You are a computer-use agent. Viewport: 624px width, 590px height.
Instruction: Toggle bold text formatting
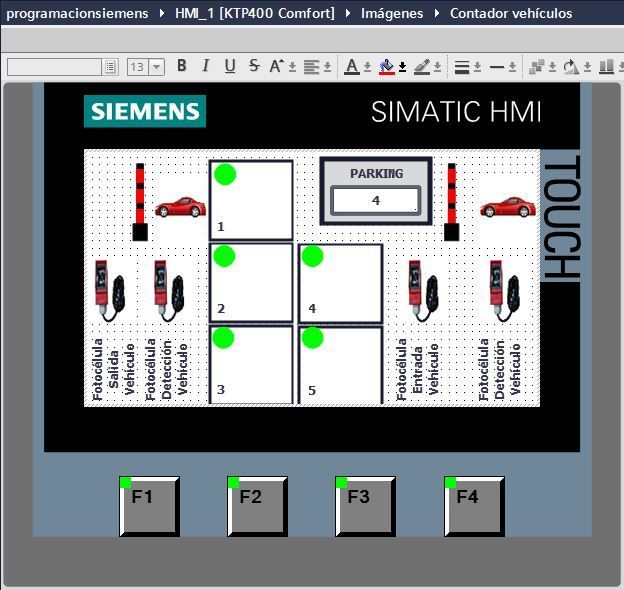click(182, 66)
